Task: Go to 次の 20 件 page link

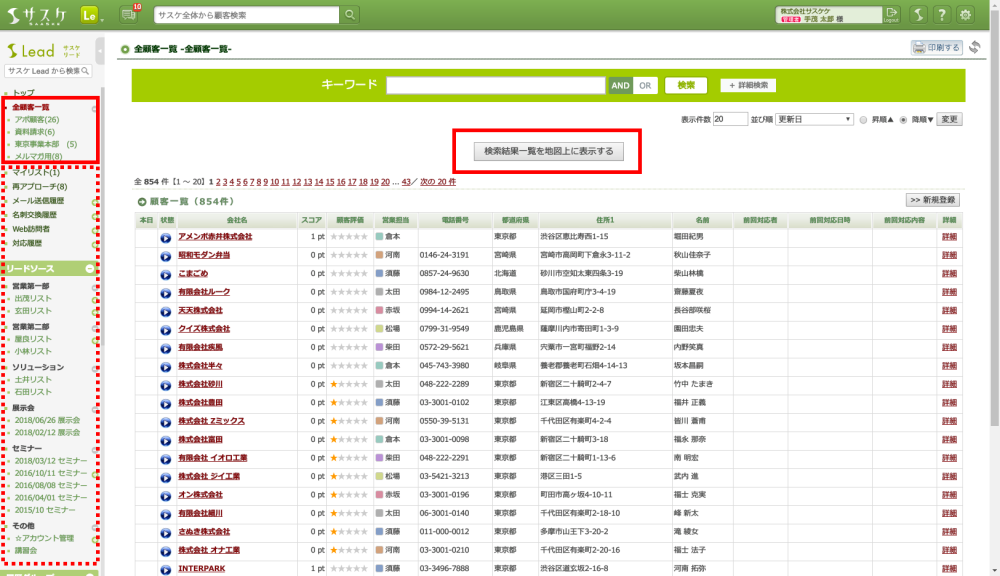Action: (437, 182)
